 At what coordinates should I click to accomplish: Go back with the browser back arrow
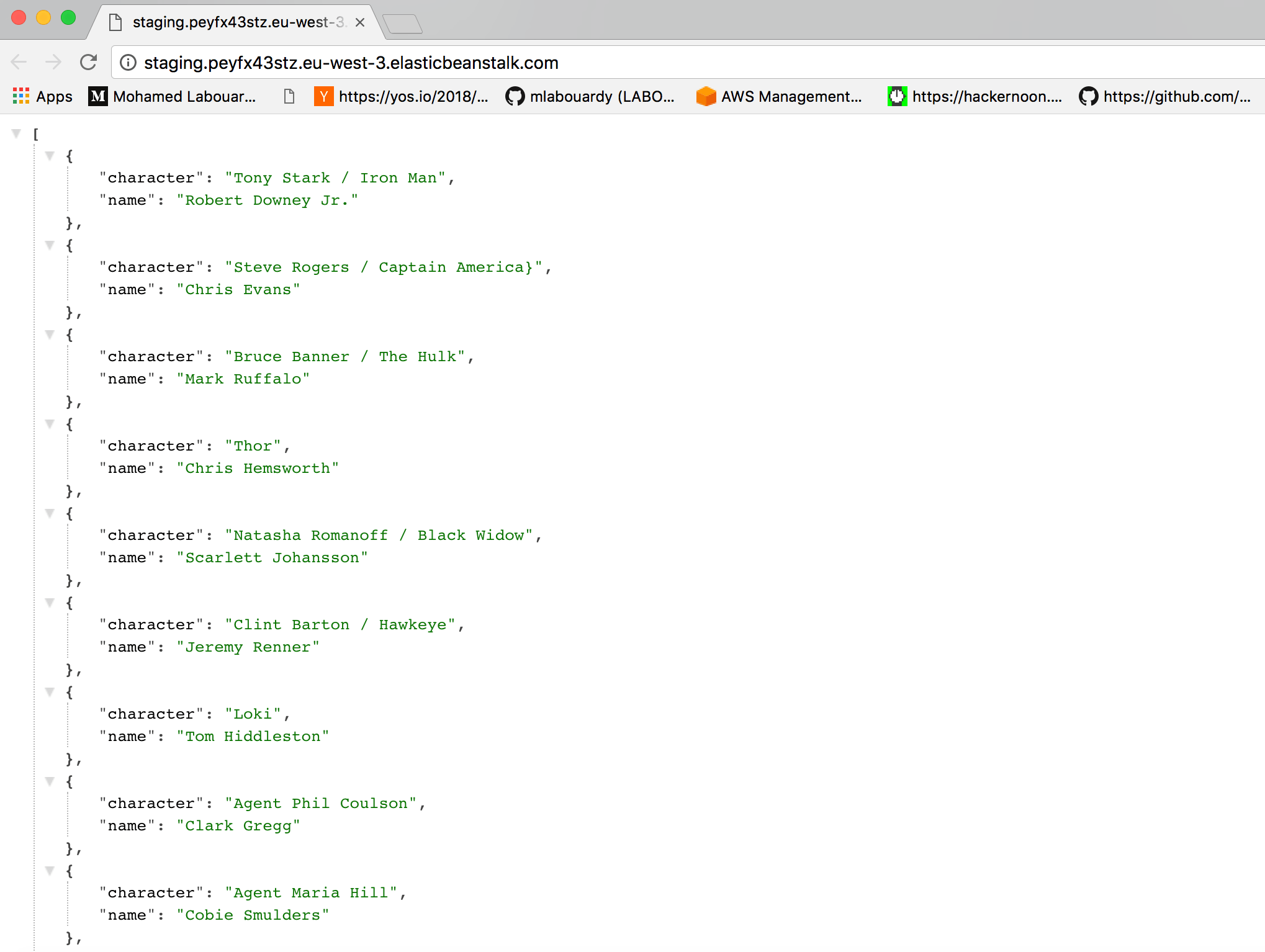pos(19,62)
